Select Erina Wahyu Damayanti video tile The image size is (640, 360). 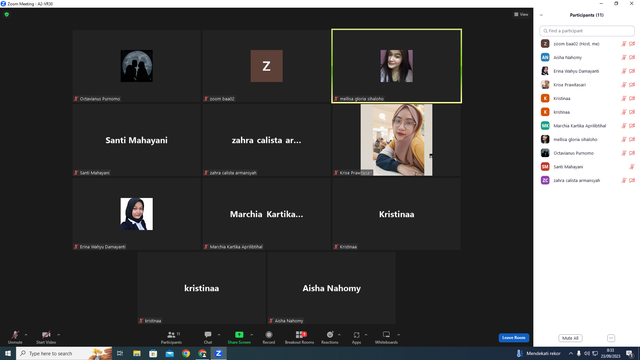tap(137, 214)
